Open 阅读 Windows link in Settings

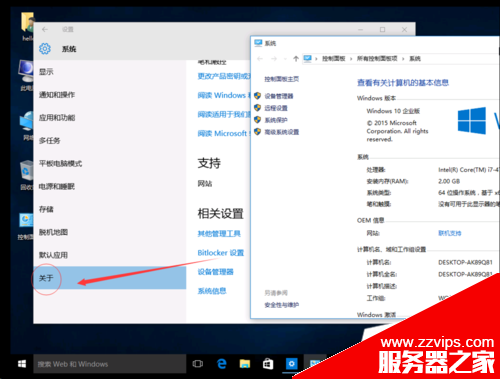tap(224, 95)
